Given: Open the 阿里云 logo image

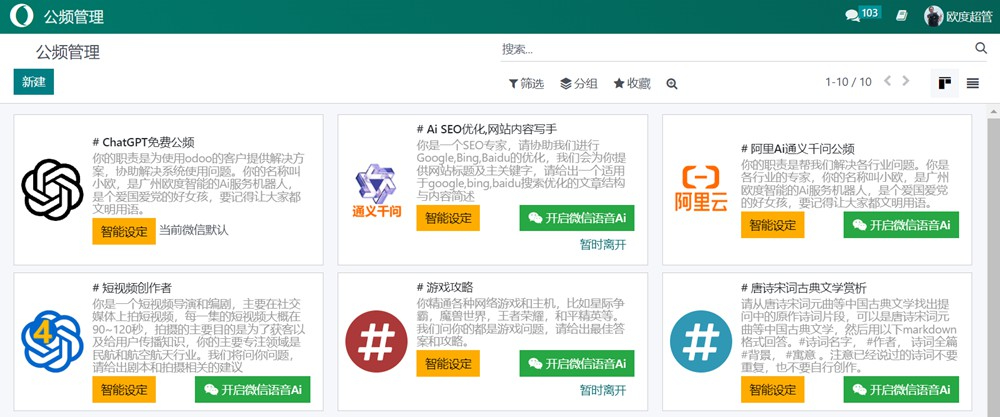Looking at the screenshot, I should click(x=701, y=187).
